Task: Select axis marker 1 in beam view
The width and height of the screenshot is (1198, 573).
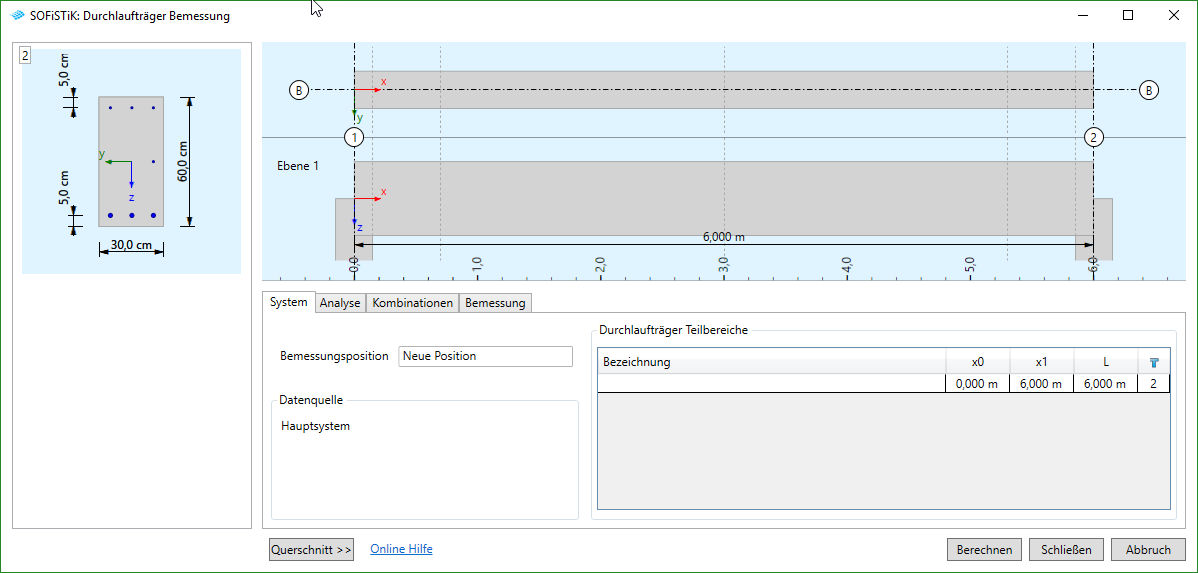Action: click(354, 137)
